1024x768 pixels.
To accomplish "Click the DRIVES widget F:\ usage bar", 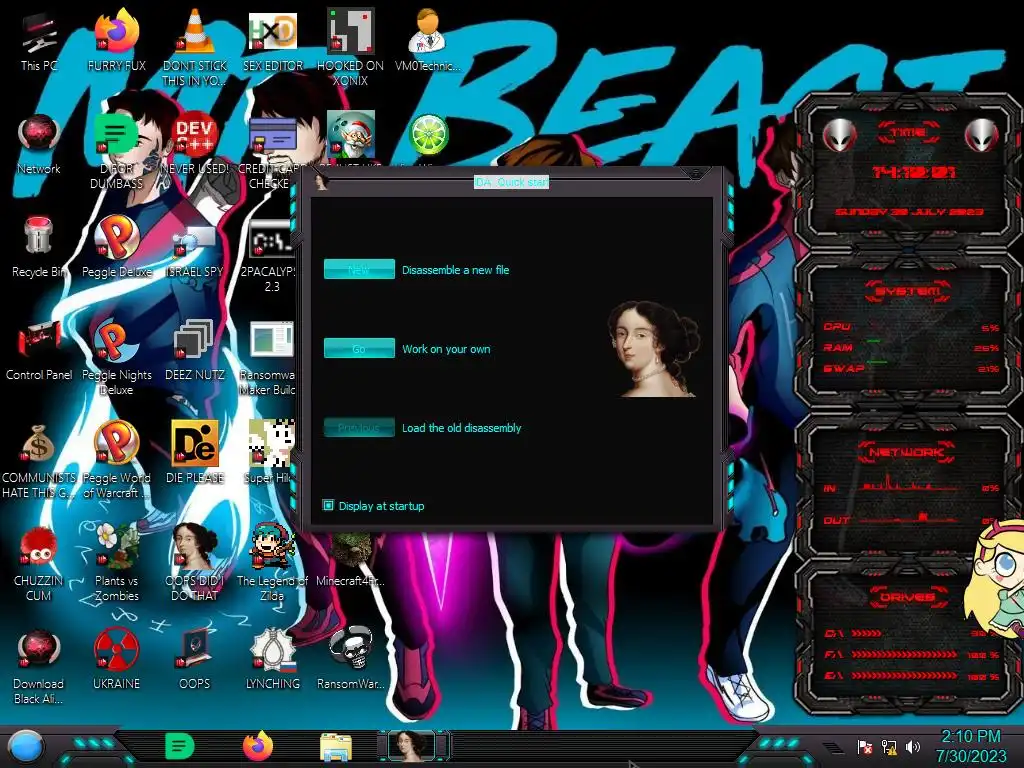I will (x=904, y=654).
